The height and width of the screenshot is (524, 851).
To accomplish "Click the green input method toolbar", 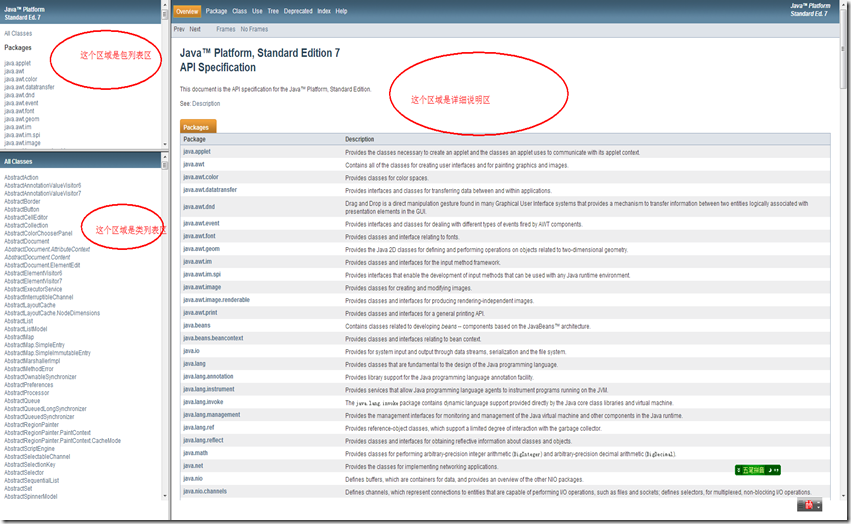I will click(758, 470).
